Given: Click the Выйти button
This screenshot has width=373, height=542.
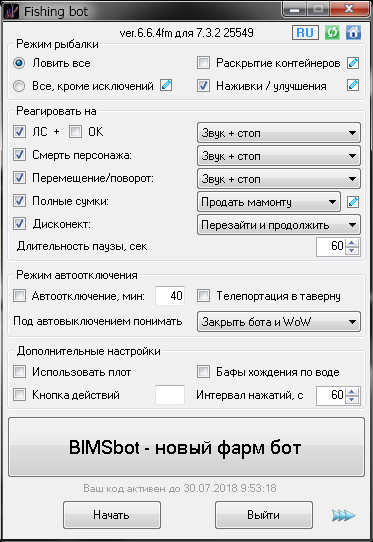Looking at the screenshot, I should point(264,515).
